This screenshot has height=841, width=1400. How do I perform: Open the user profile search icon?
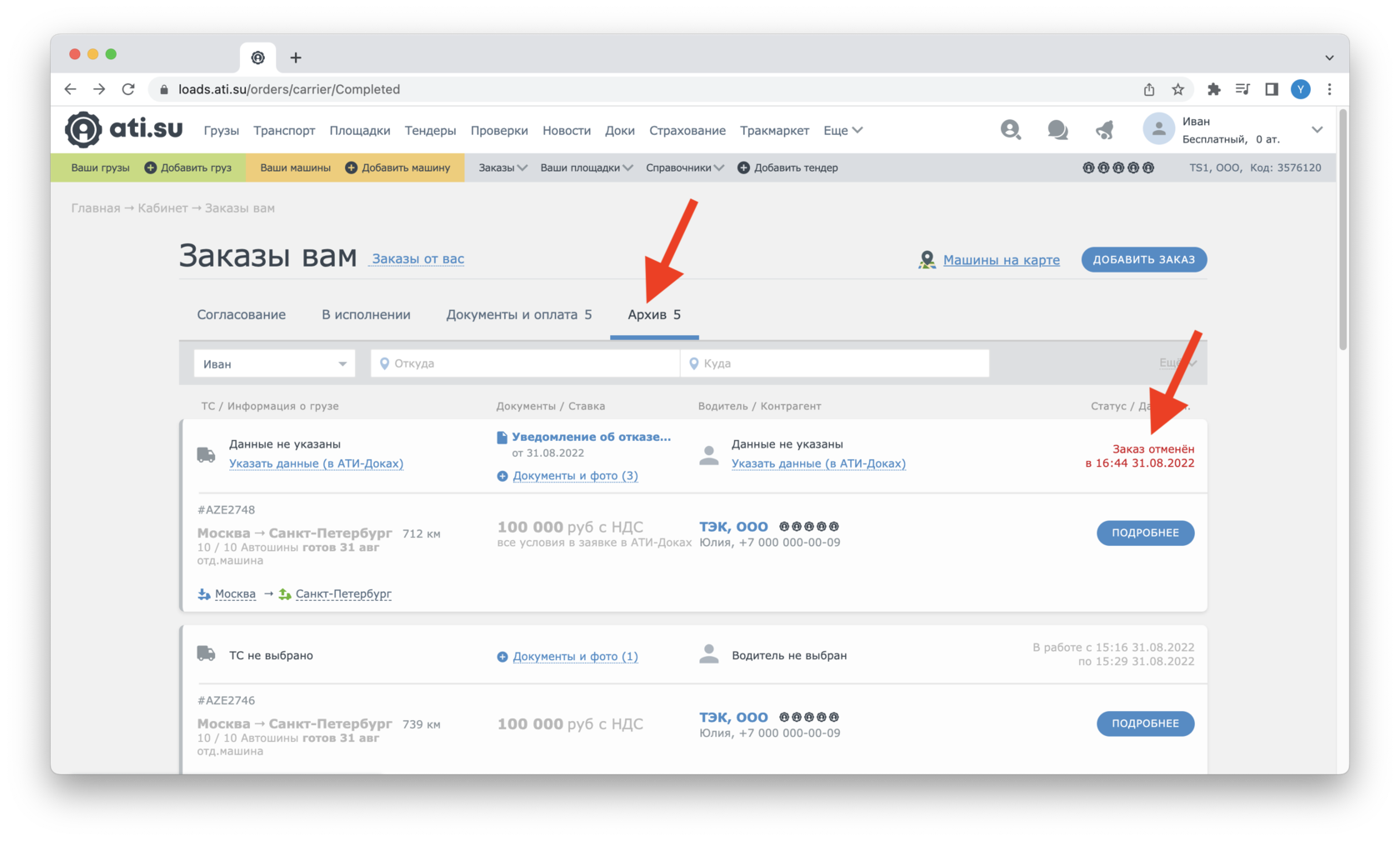click(x=1011, y=129)
